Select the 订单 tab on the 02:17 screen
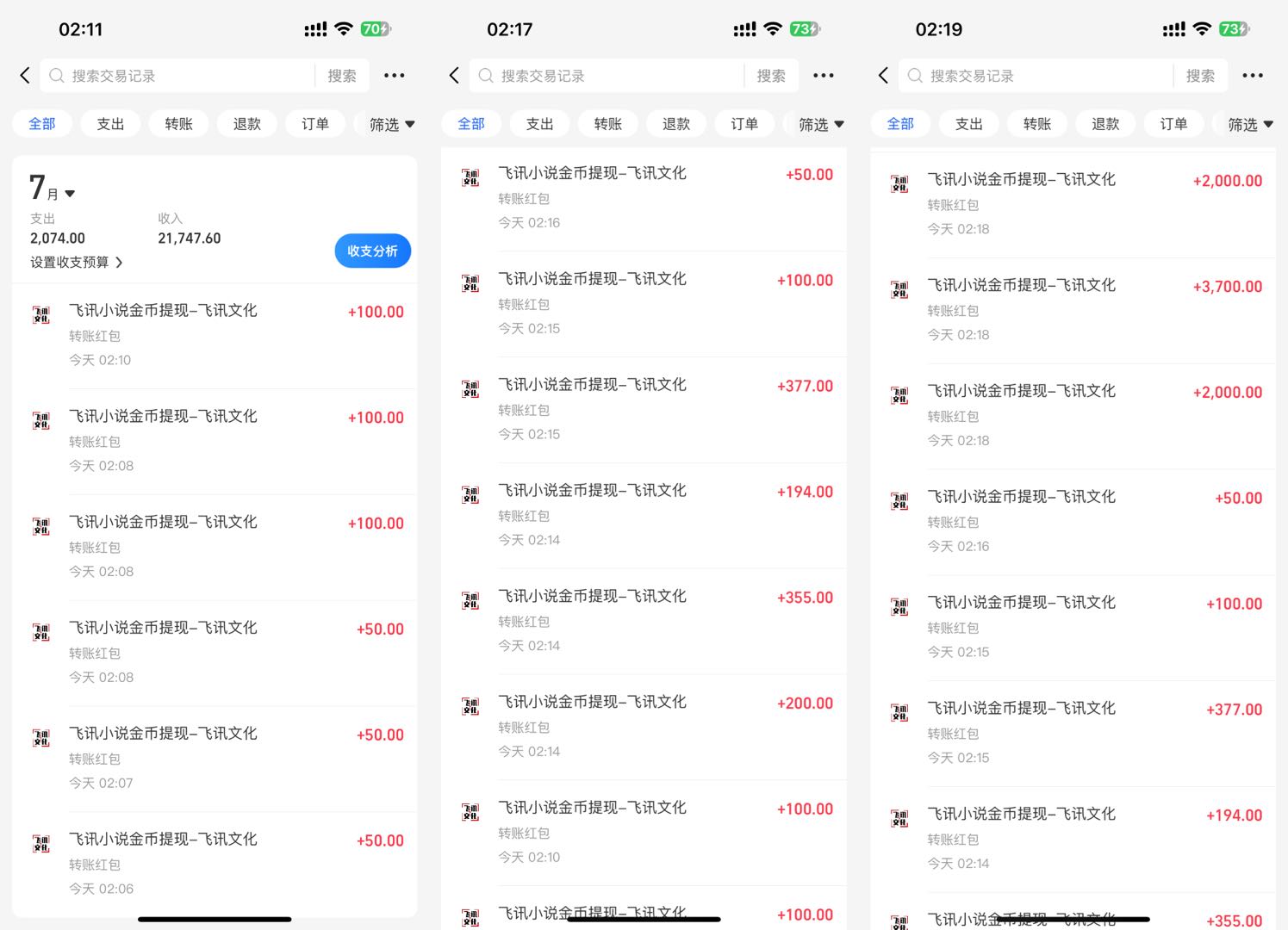Screen dimensions: 1288x930 (x=744, y=124)
